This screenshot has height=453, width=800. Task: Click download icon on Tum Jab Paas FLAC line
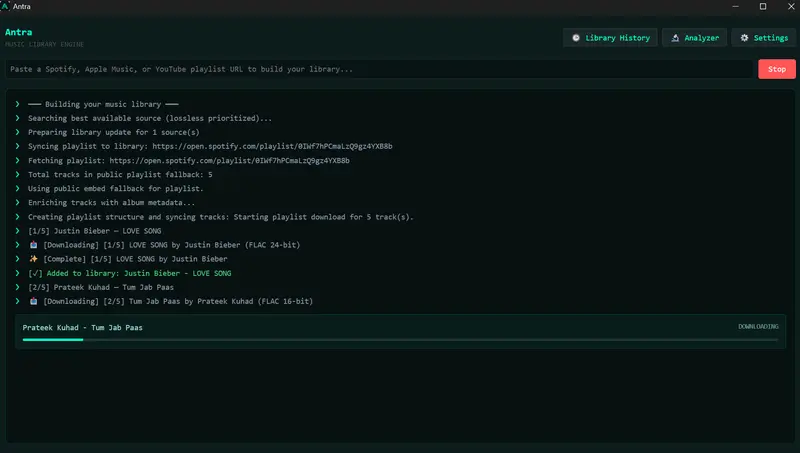point(33,301)
